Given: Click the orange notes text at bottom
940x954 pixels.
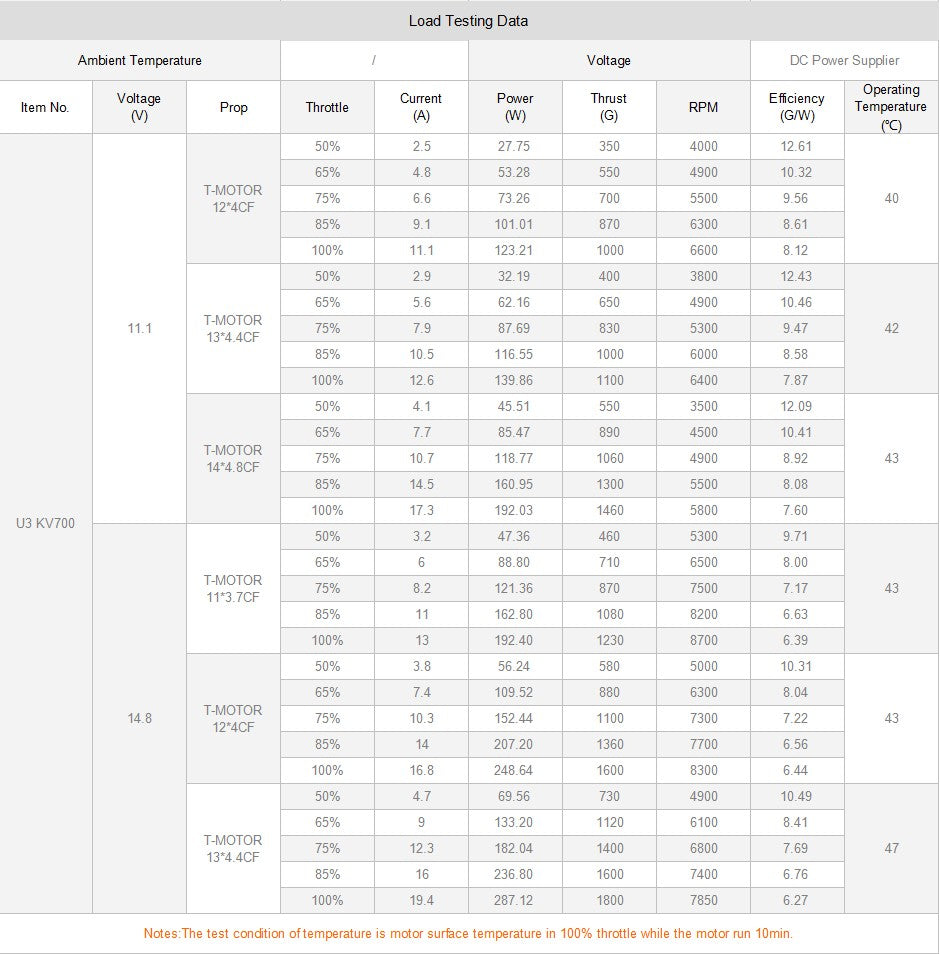Looking at the screenshot, I should (468, 933).
